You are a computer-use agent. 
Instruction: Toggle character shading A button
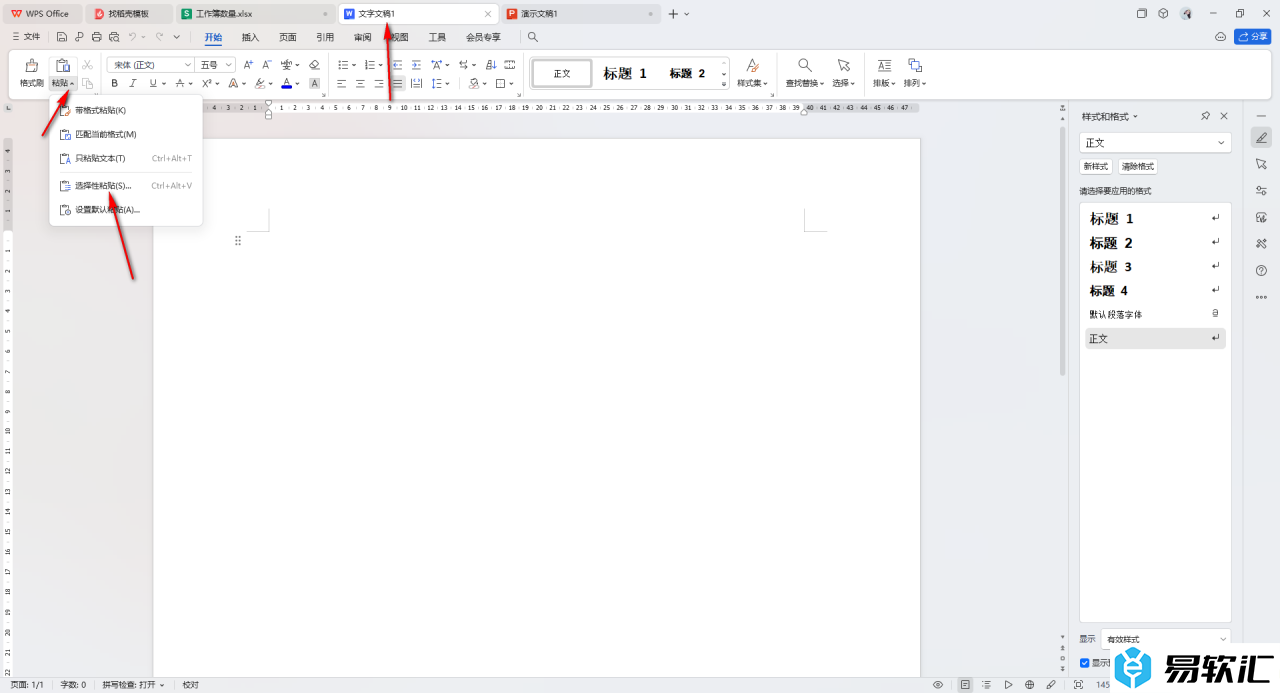[x=314, y=84]
